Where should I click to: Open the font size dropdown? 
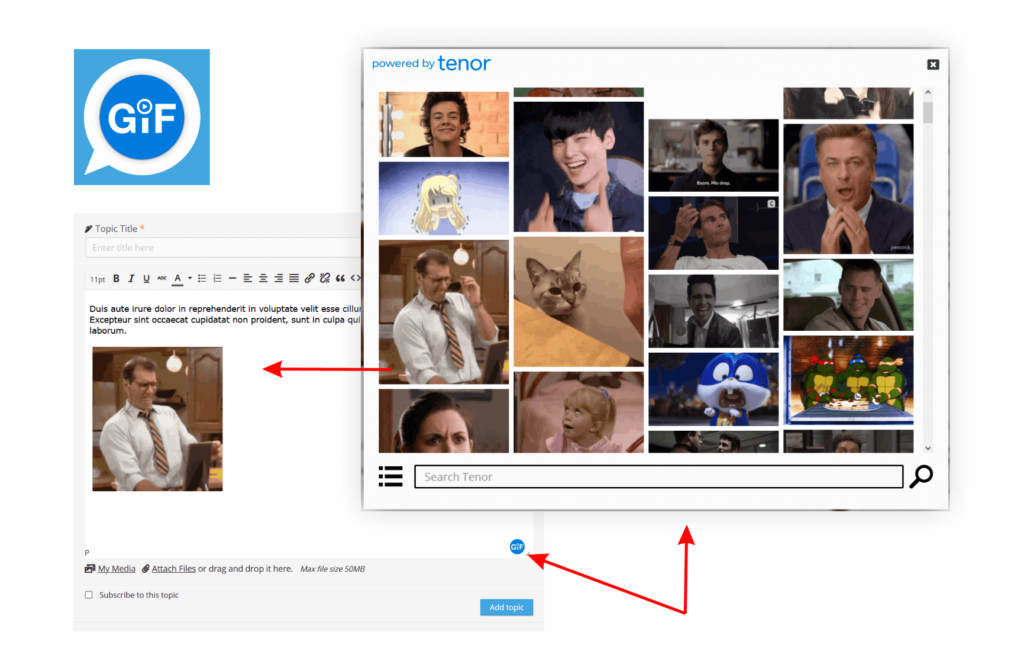[97, 278]
